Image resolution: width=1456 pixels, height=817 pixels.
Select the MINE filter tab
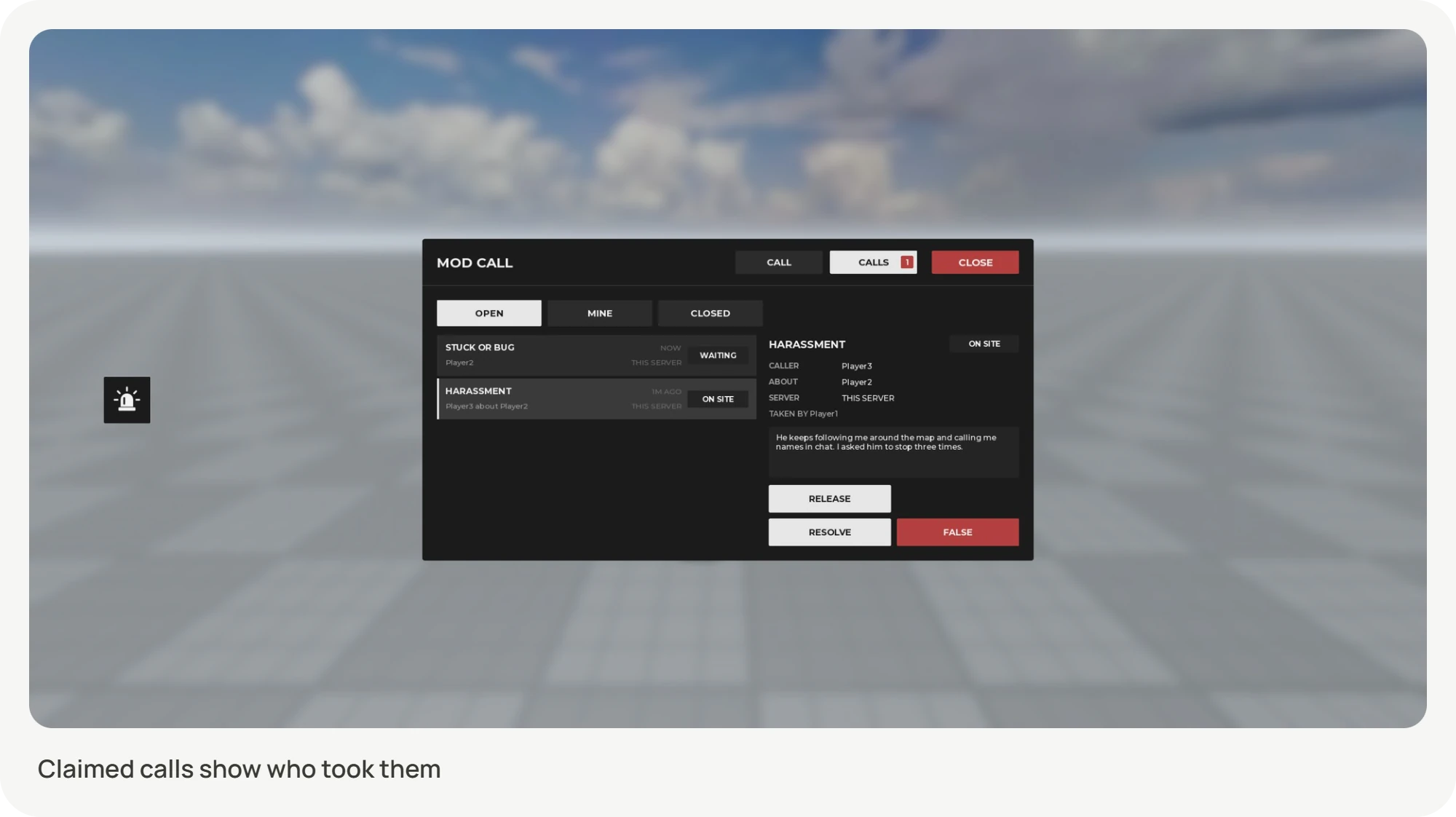tap(600, 313)
